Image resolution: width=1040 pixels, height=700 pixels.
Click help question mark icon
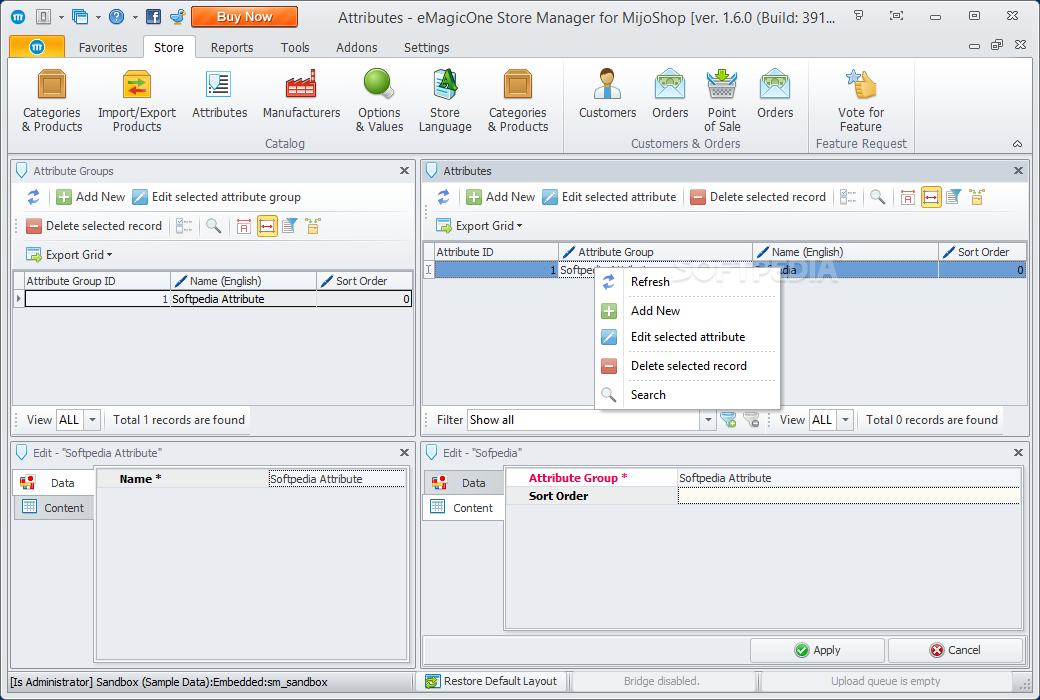click(116, 17)
